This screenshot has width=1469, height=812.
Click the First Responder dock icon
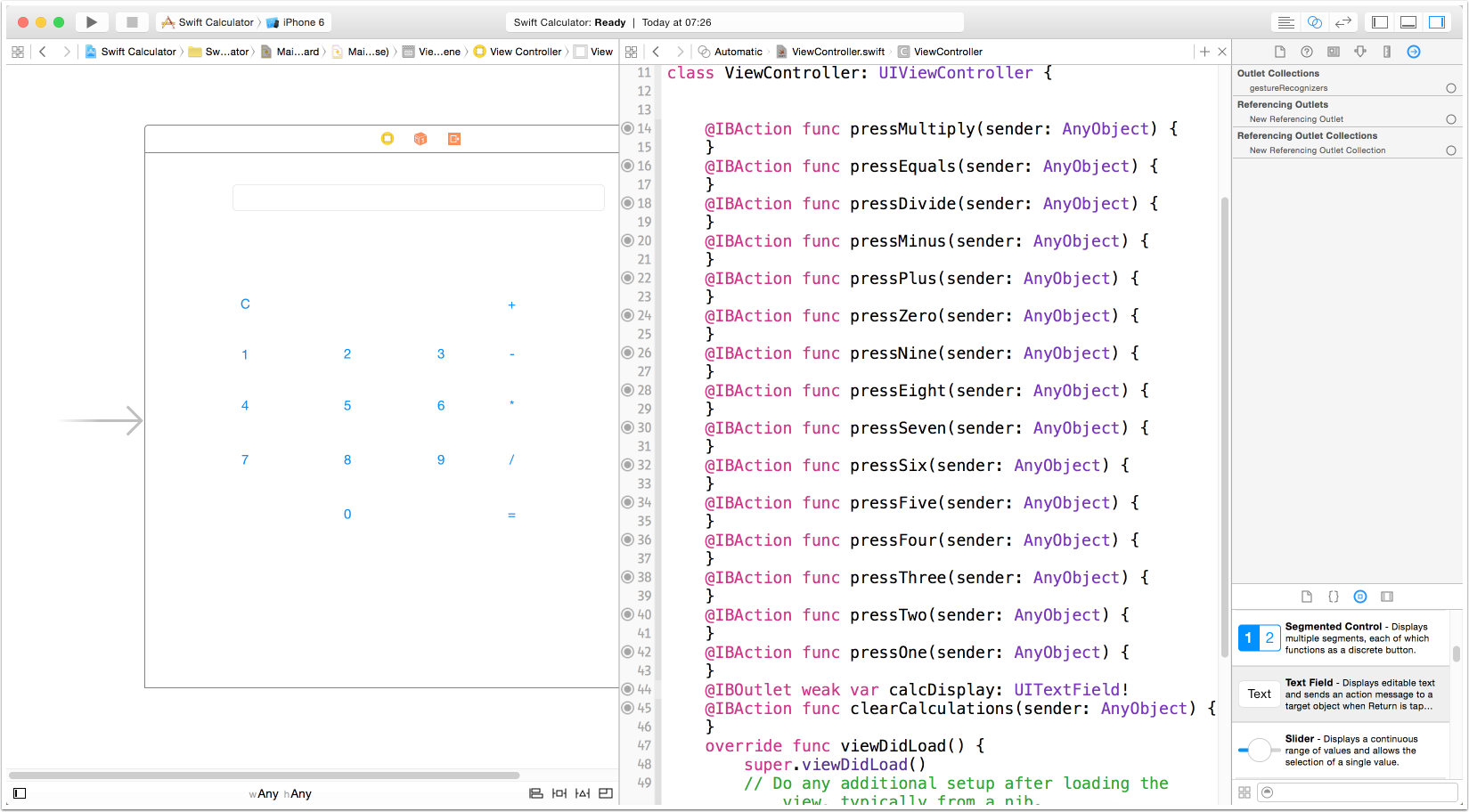coord(420,139)
